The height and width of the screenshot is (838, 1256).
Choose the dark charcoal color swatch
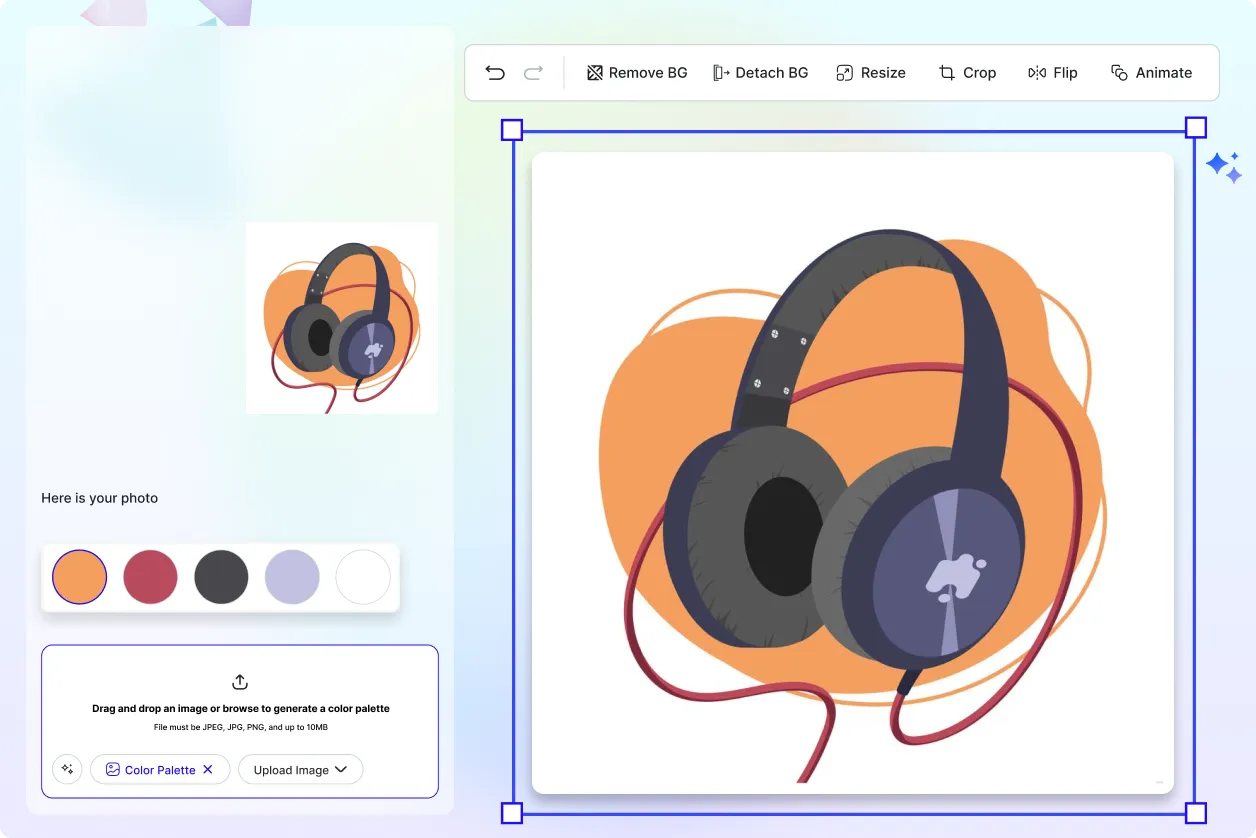(x=221, y=577)
